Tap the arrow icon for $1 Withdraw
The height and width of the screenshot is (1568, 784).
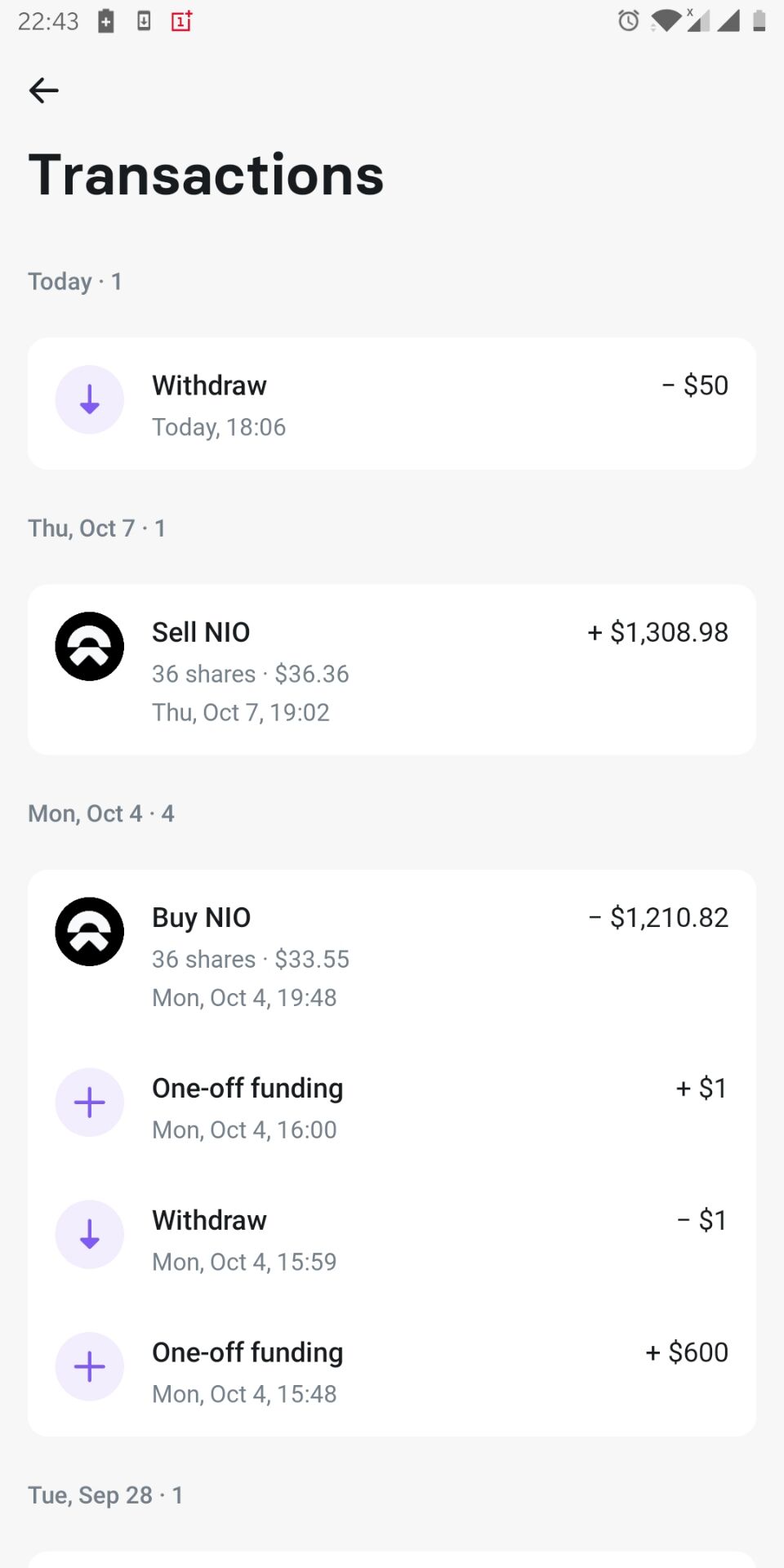[x=90, y=1235]
